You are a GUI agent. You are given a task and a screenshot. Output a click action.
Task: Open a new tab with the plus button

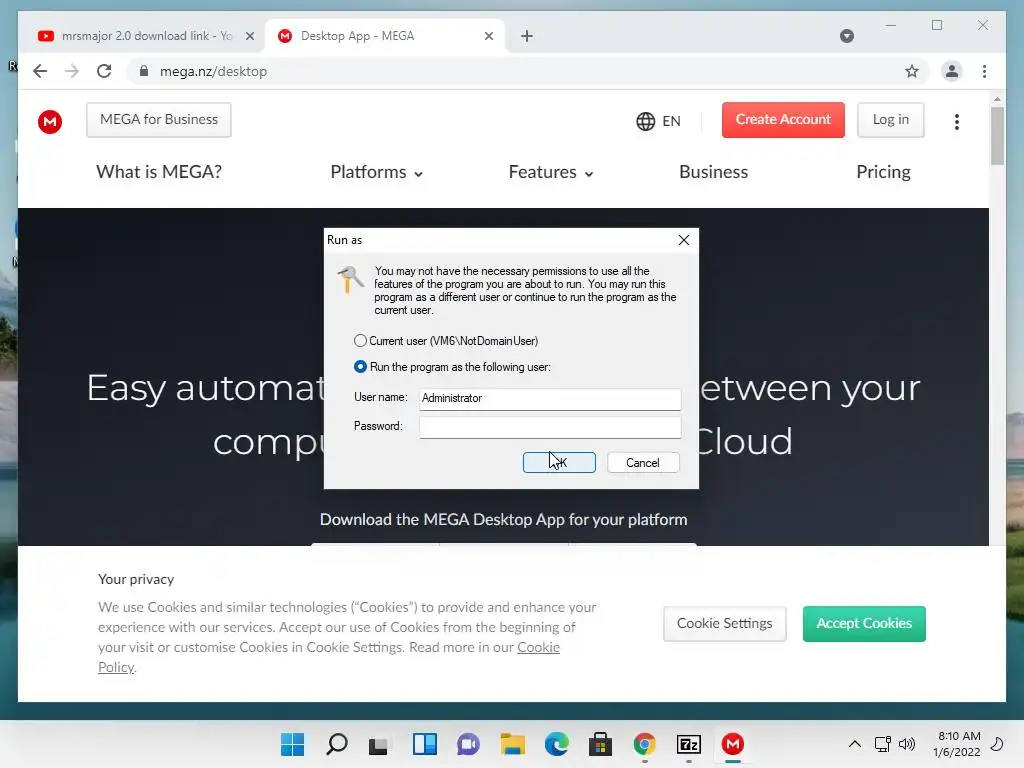coord(527,36)
